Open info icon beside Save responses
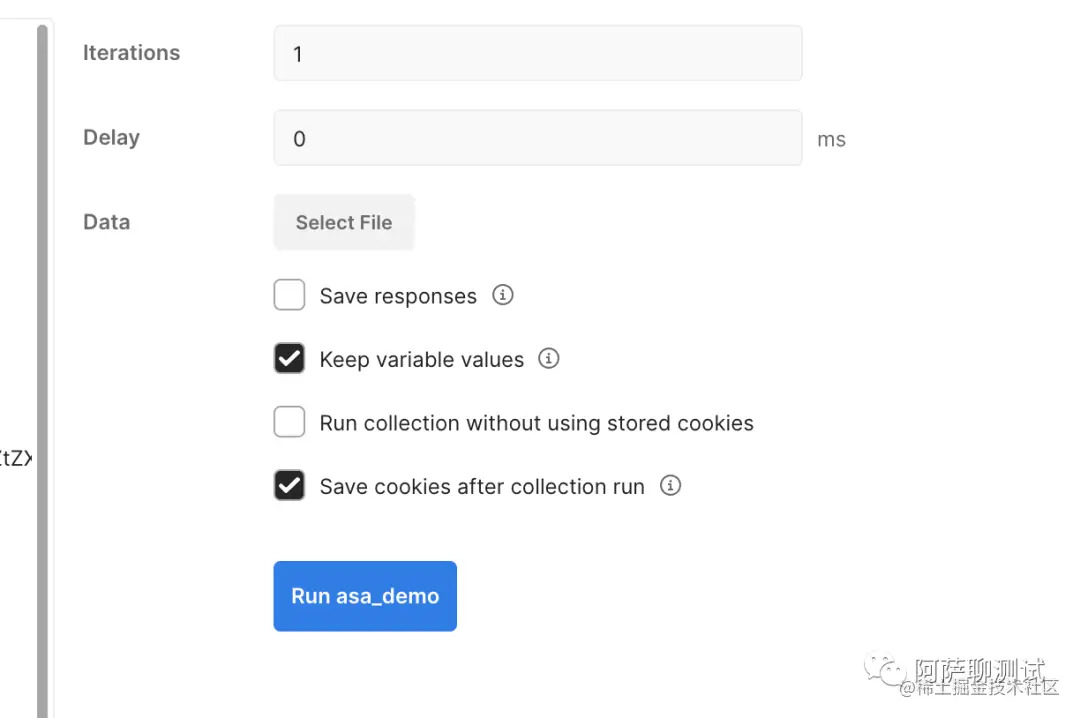Image resolution: width=1080 pixels, height=718 pixels. click(x=504, y=295)
